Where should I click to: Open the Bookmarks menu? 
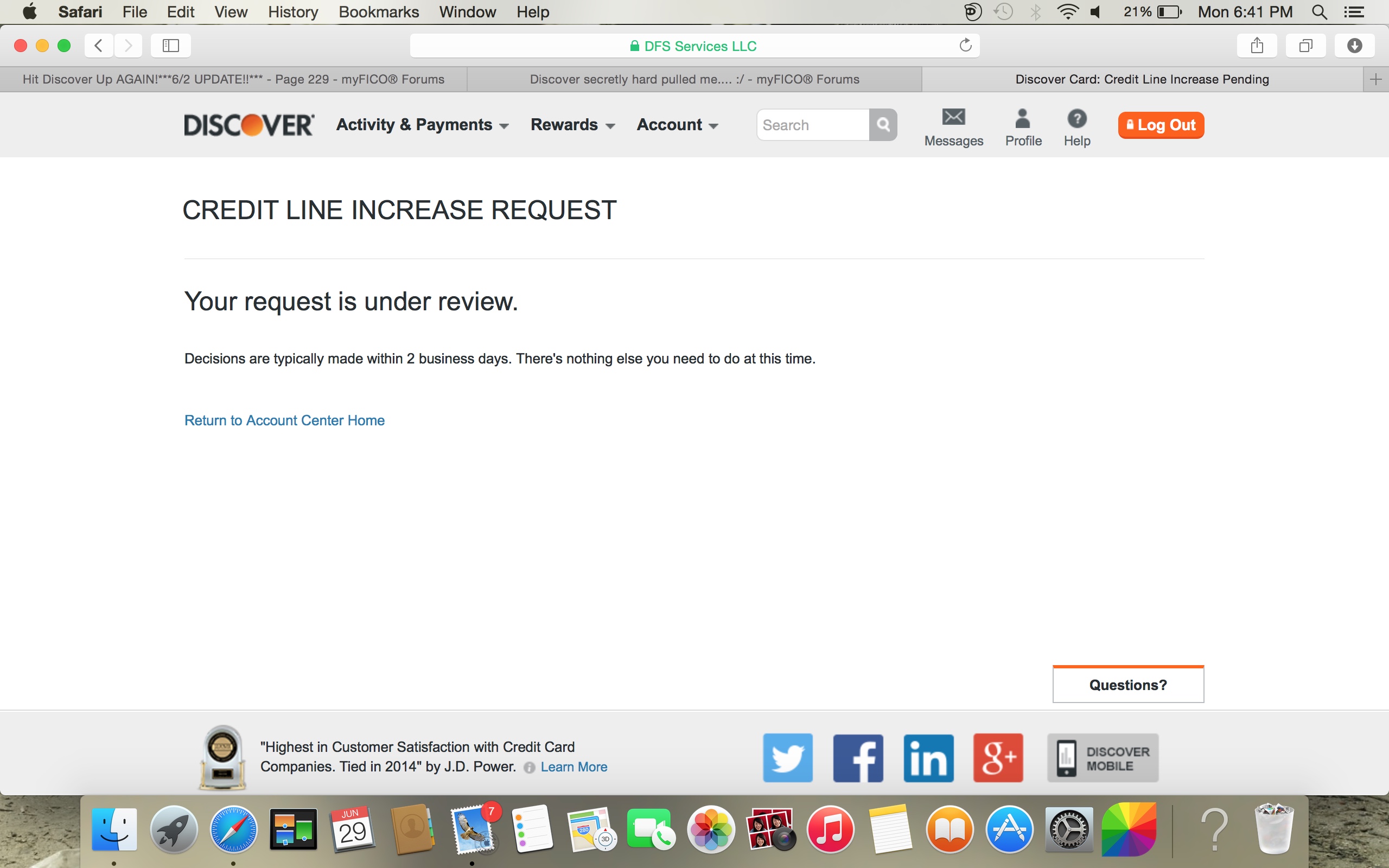(x=378, y=12)
